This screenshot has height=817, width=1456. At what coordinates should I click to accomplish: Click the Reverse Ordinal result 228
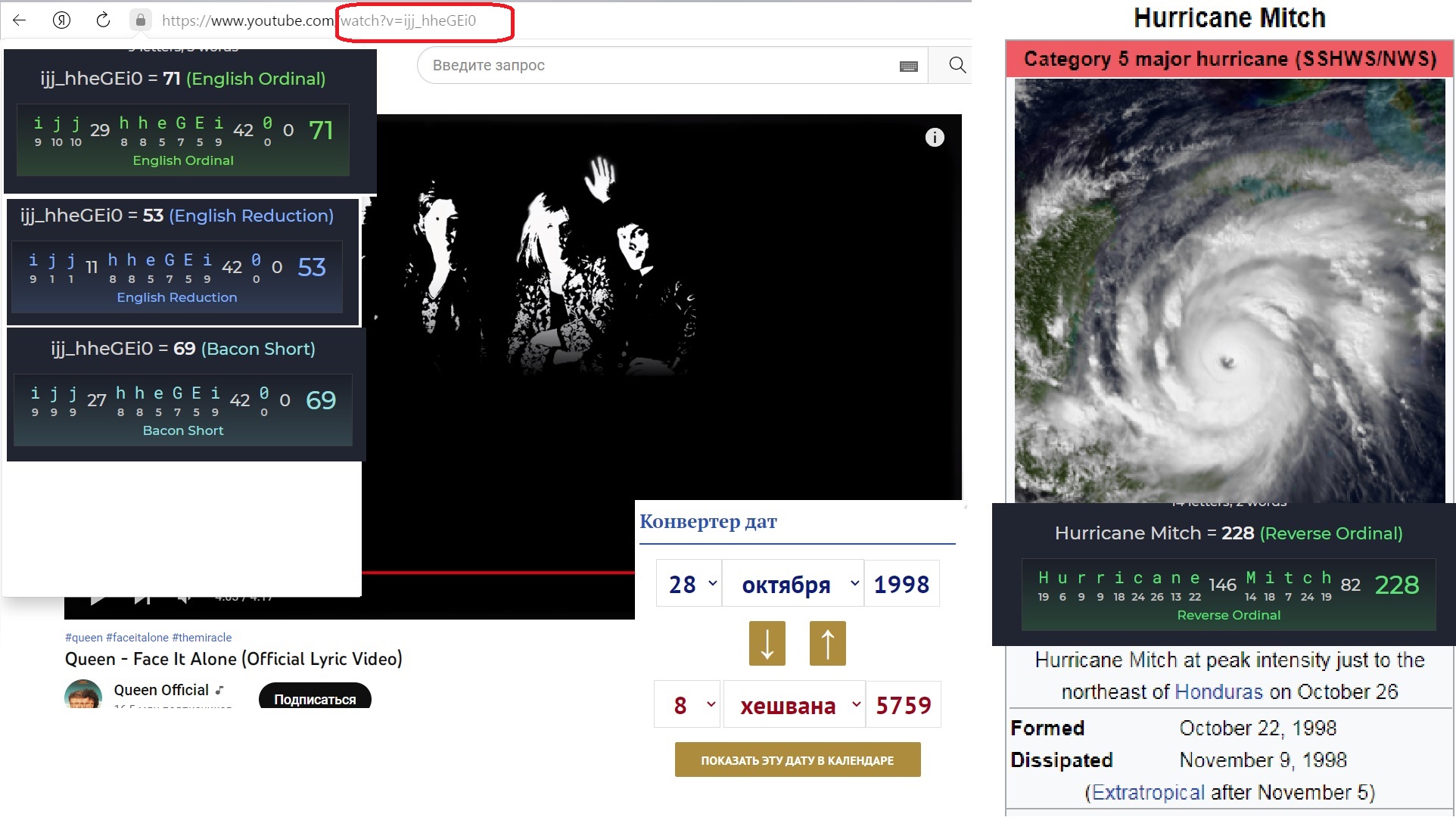click(1397, 585)
